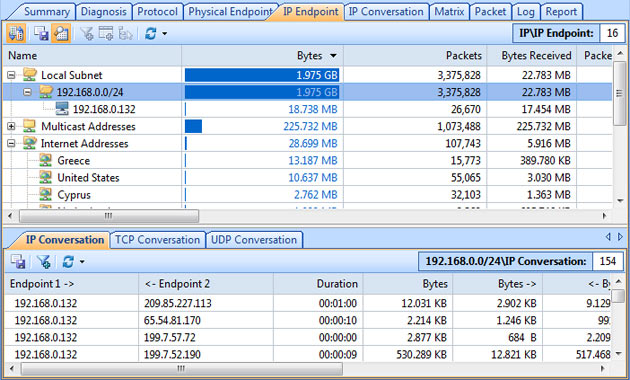The image size is (630, 380).
Task: Select the conversation row with 199.7.57.72
Action: click(x=307, y=337)
